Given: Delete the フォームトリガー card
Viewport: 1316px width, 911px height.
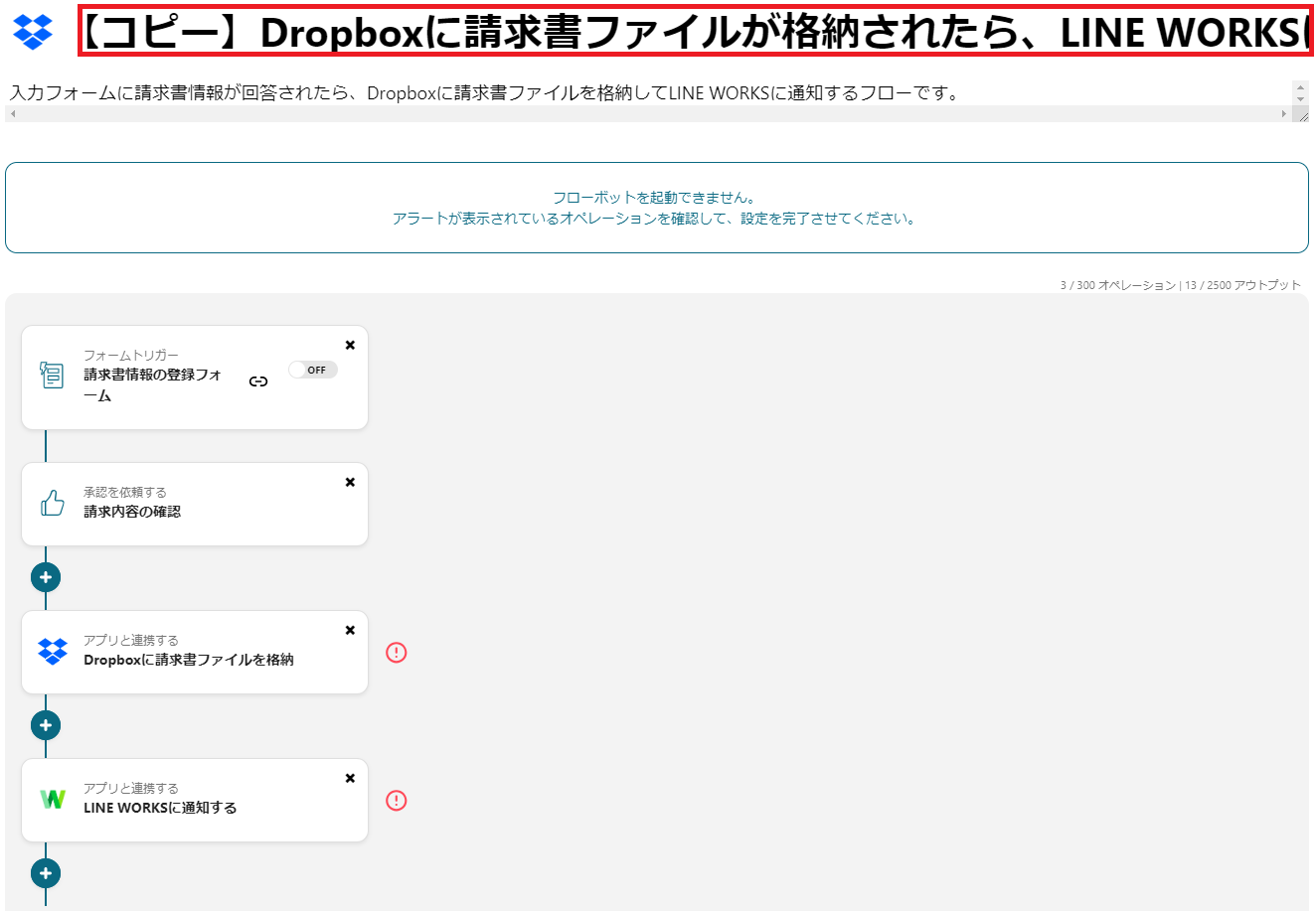Looking at the screenshot, I should (350, 345).
